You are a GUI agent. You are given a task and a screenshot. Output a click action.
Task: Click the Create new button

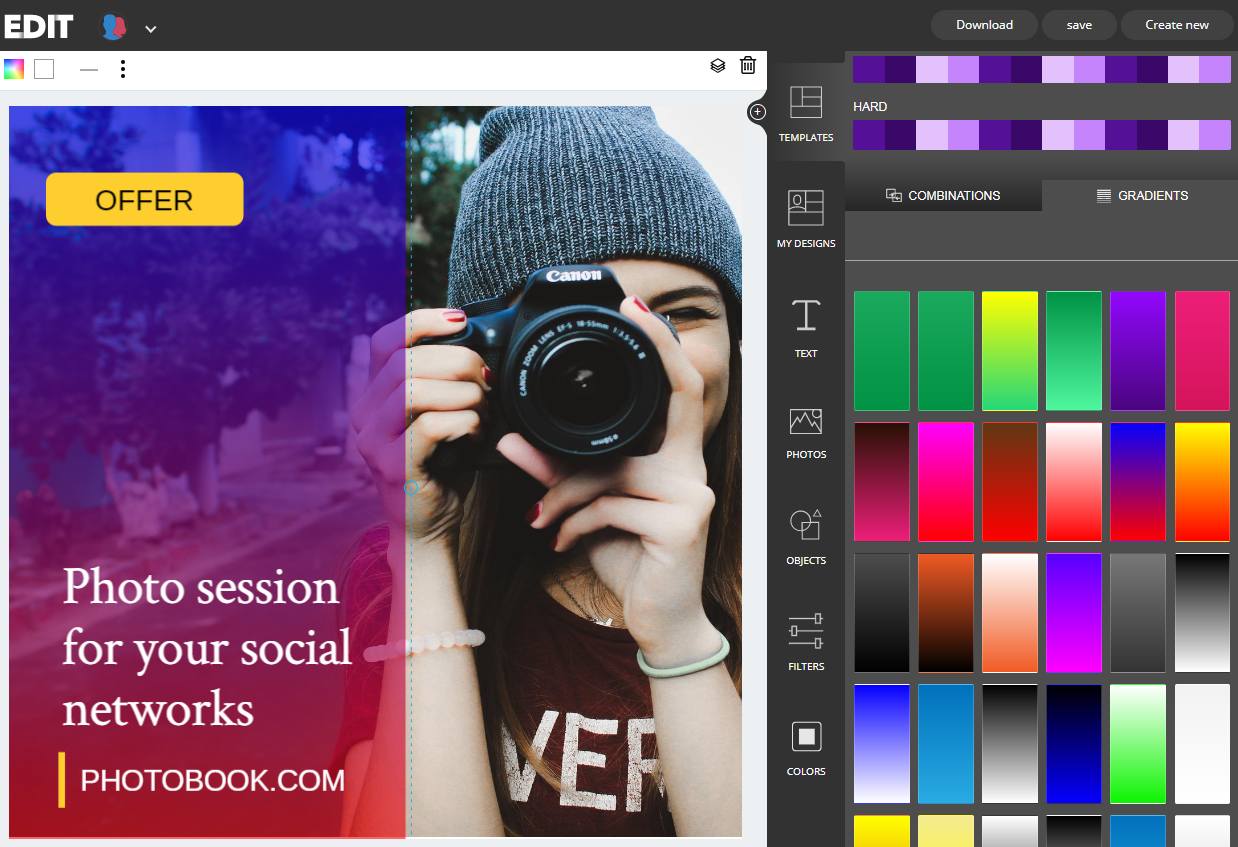pos(1177,25)
